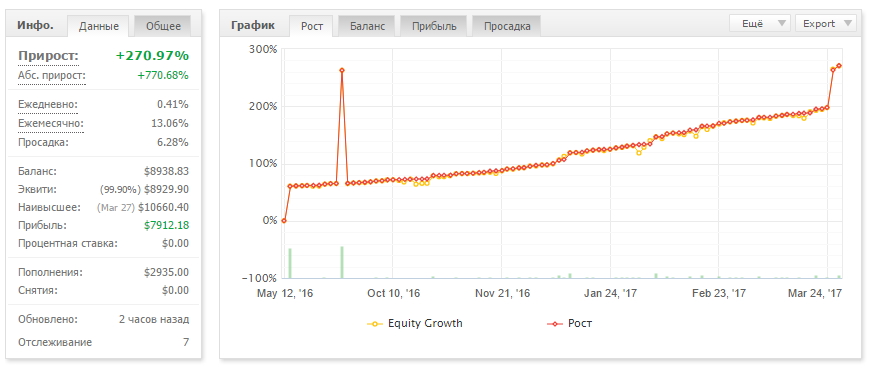The height and width of the screenshot is (375, 870).
Task: Open the Ещё dropdown menu
Action: [760, 23]
